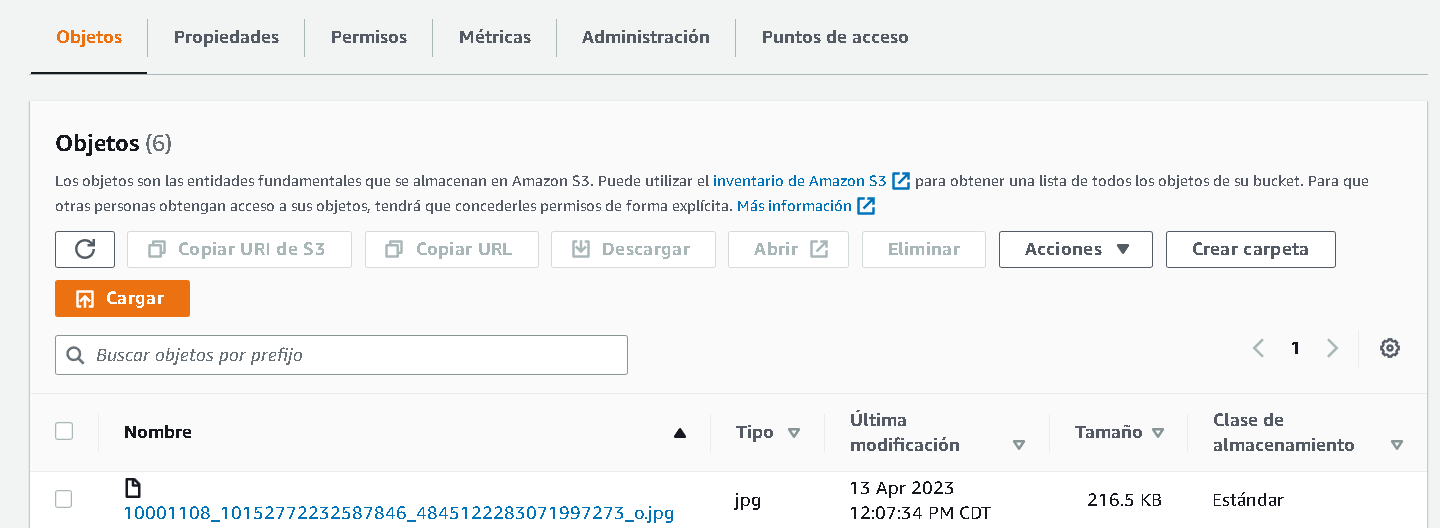Click the Cargar upload button
Image resolution: width=1440 pixels, height=528 pixels.
[x=122, y=298]
